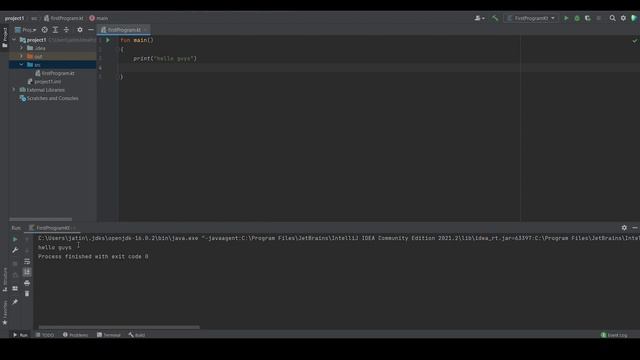Pin the Run tab with the pin icon
Screen dimensions: 640x360
click(15, 302)
